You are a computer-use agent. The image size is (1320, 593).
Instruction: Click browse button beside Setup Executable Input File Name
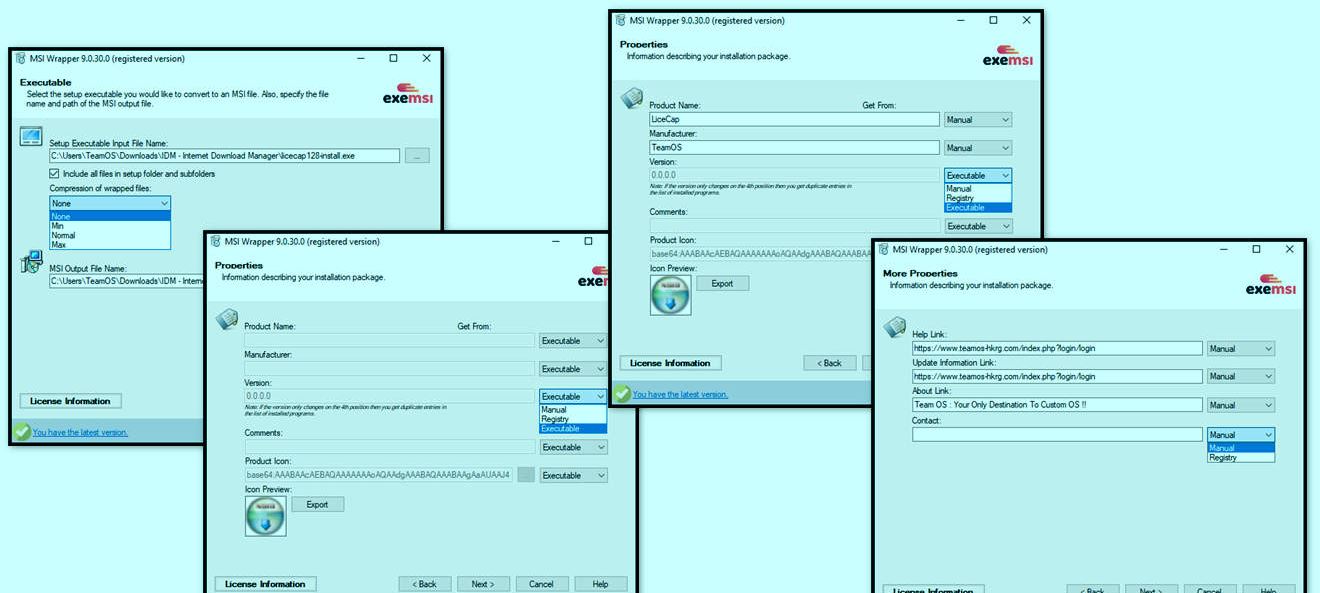click(418, 155)
